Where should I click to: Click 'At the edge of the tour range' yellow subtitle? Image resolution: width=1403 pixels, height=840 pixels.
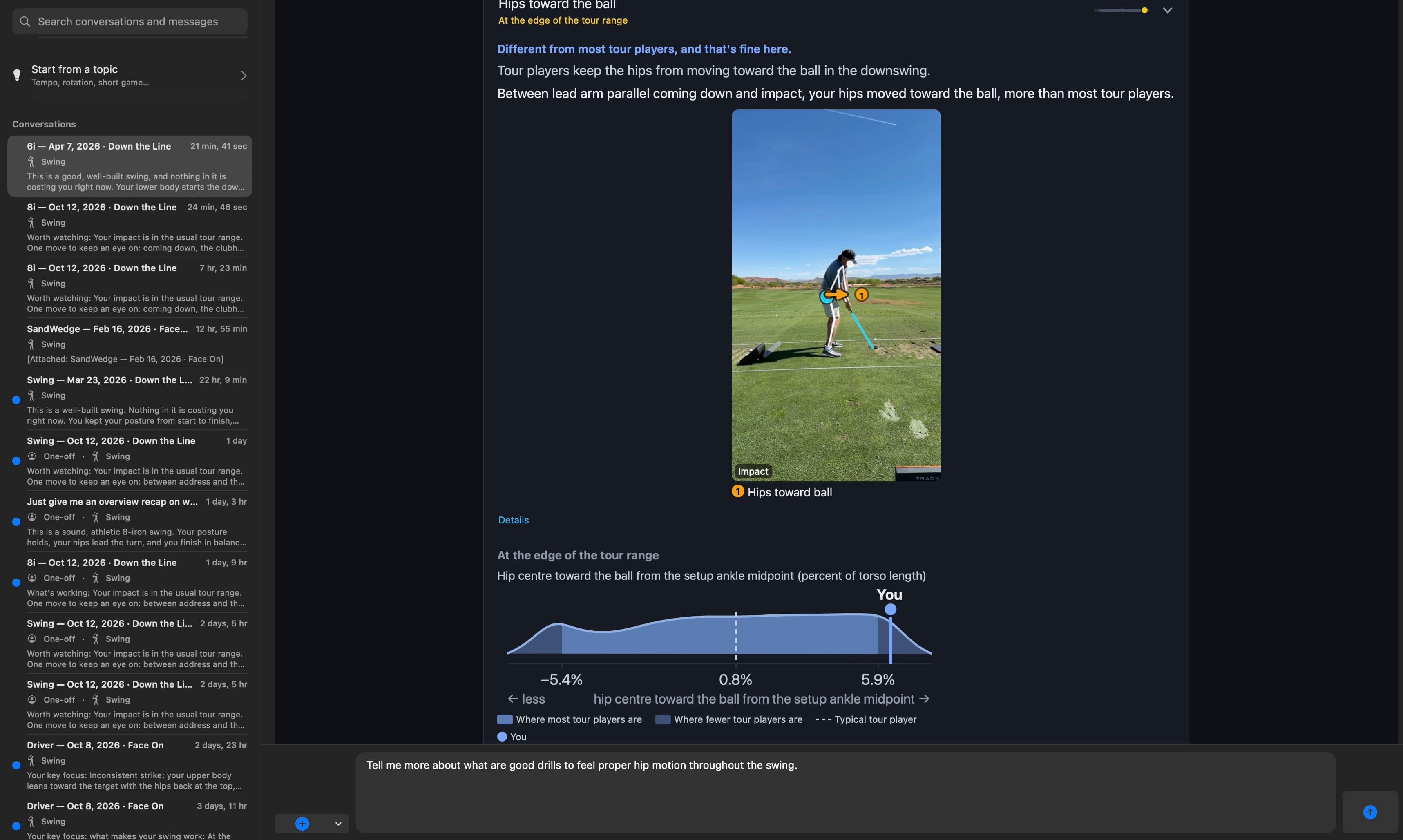coord(563,20)
